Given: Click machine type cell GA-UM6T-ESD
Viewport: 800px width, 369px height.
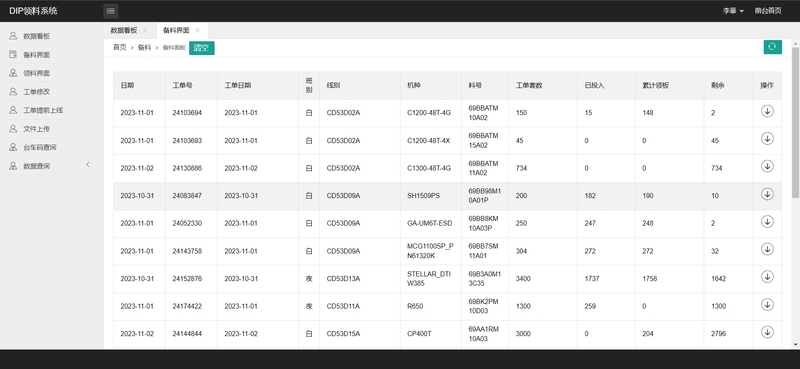Looking at the screenshot, I should coord(430,224).
